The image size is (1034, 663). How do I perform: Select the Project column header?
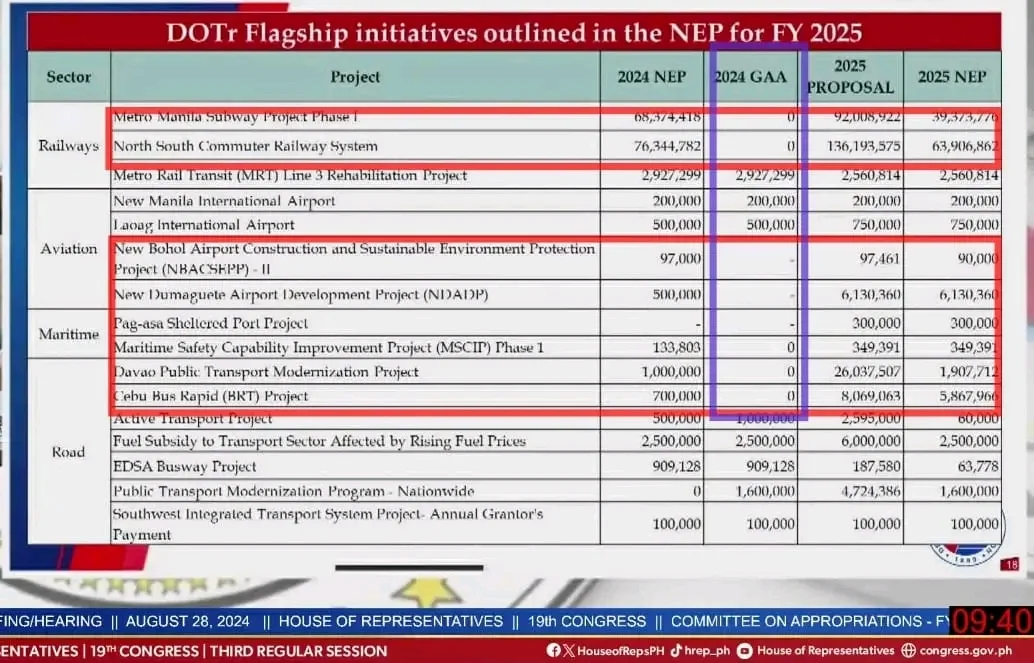[x=355, y=77]
